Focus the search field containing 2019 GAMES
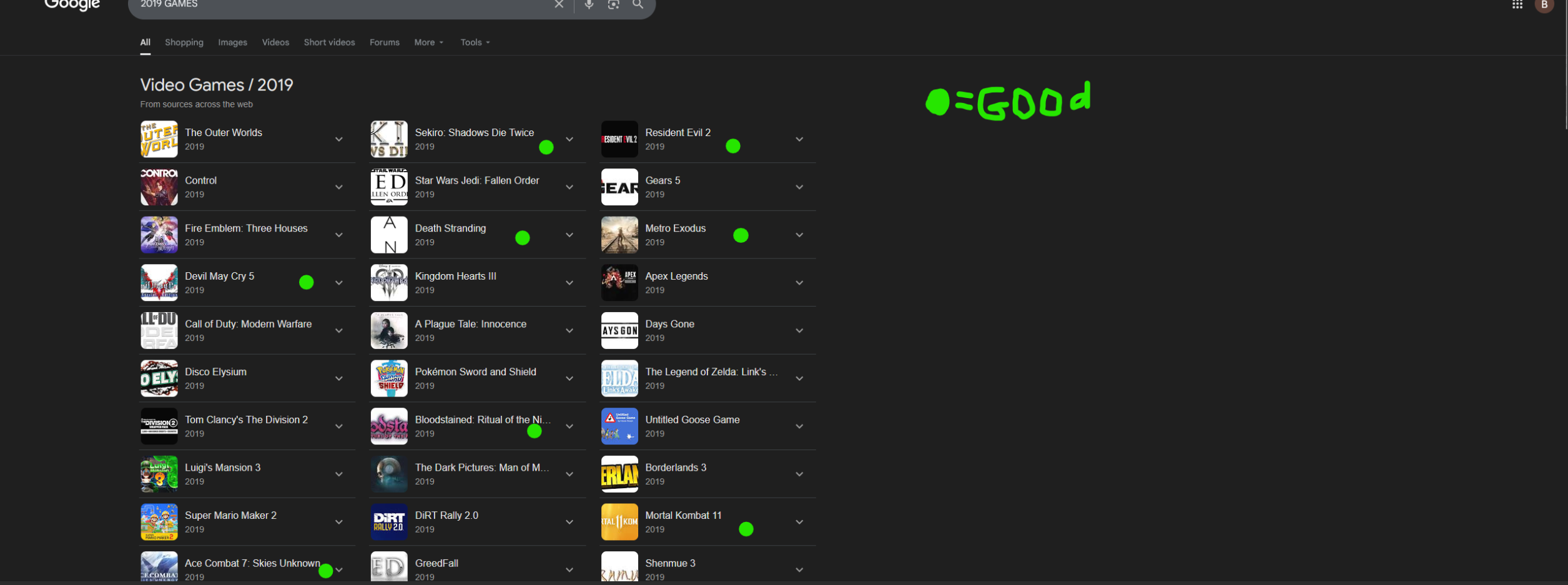The width and height of the screenshot is (1568, 585). pos(340,4)
